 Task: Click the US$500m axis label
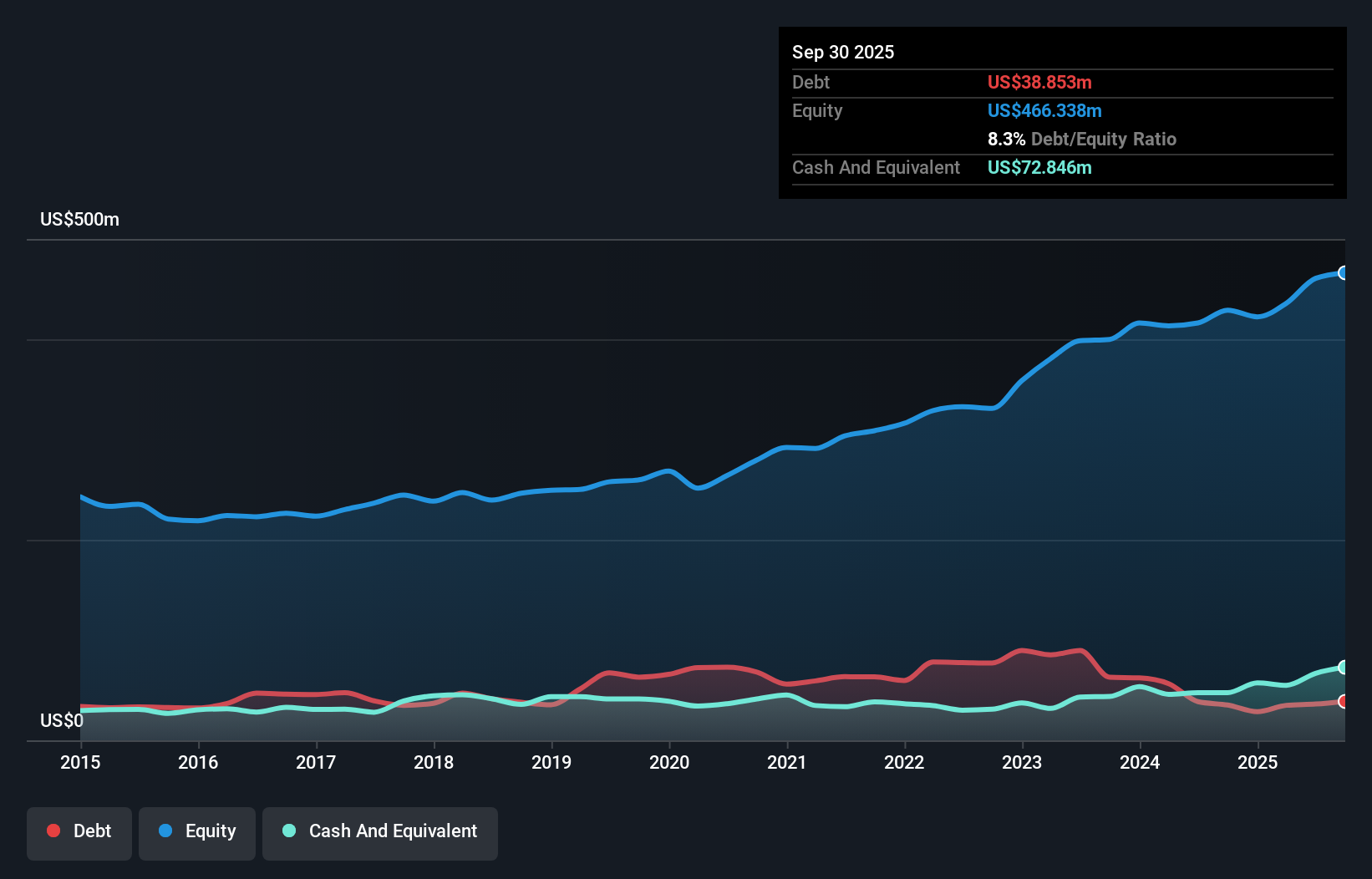(x=79, y=219)
